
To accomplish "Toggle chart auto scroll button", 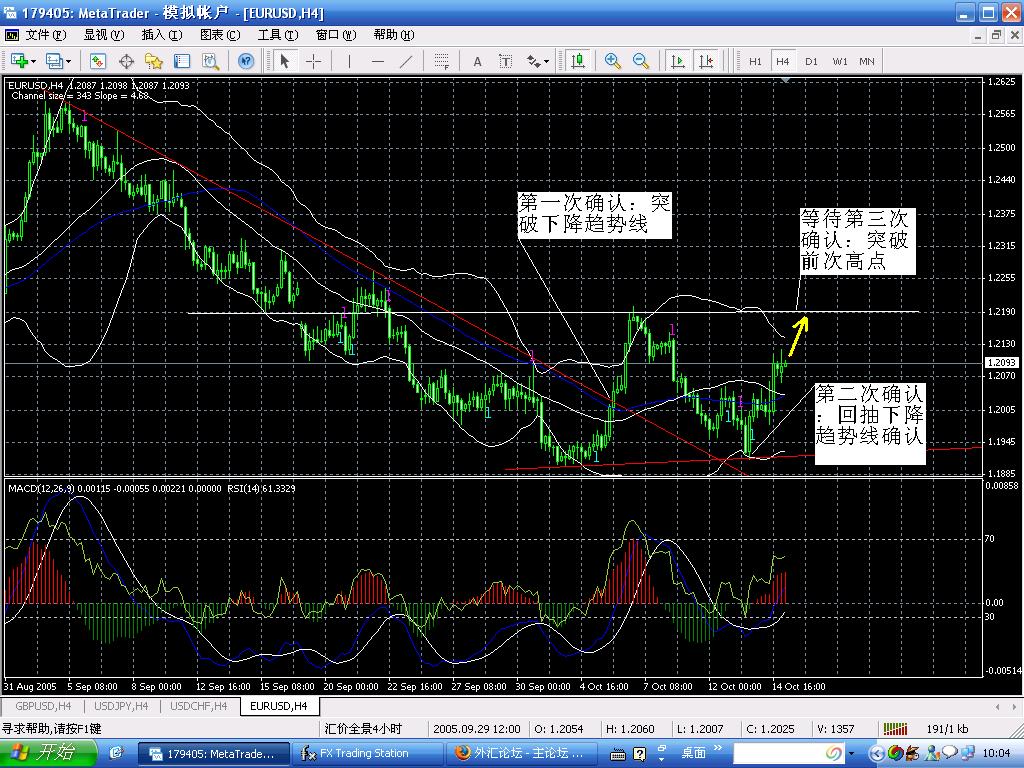I will [x=679, y=61].
